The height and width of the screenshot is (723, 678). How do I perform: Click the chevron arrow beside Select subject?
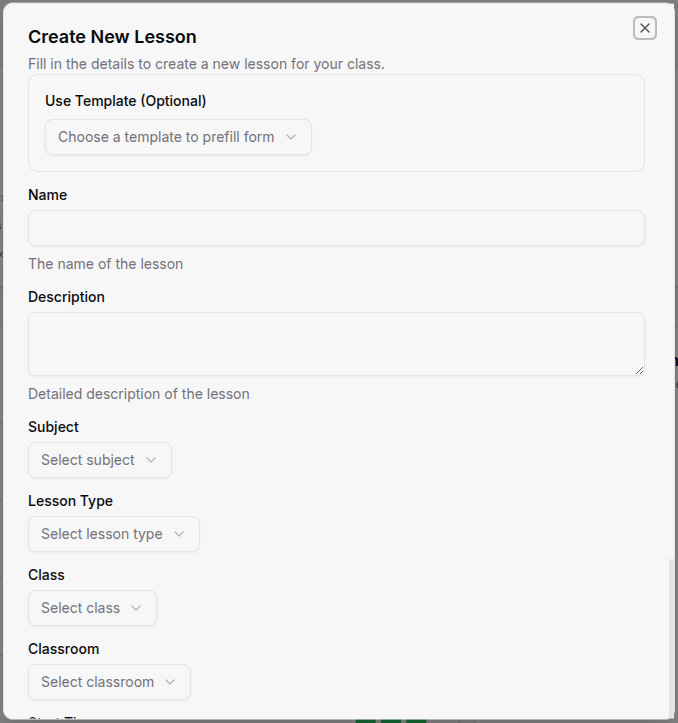tap(151, 460)
